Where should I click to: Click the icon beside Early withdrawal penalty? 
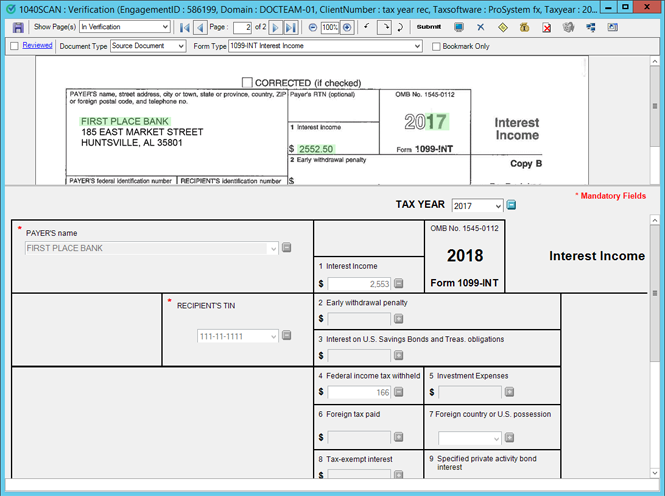399,319
